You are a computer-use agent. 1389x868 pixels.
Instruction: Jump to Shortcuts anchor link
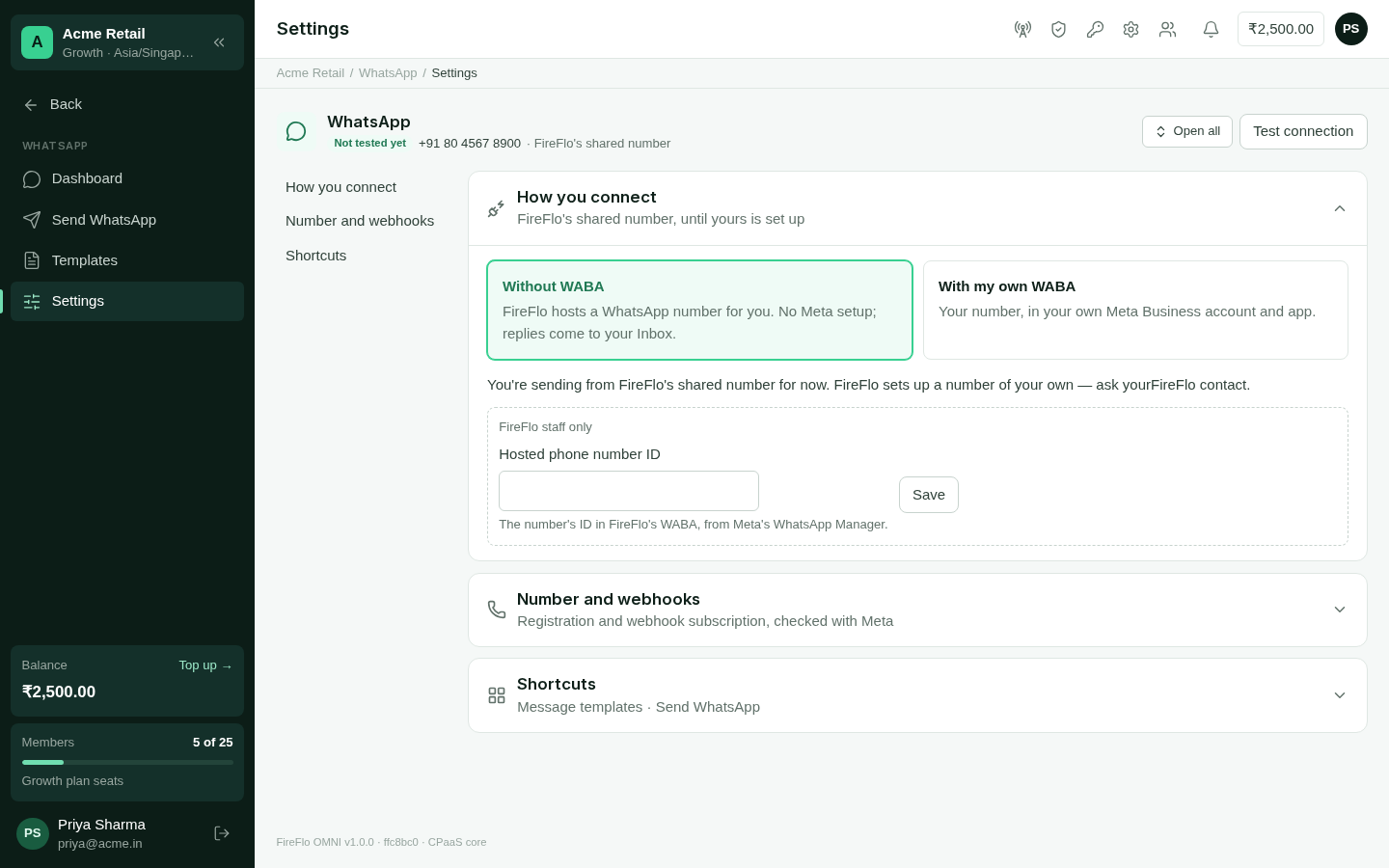[315, 256]
